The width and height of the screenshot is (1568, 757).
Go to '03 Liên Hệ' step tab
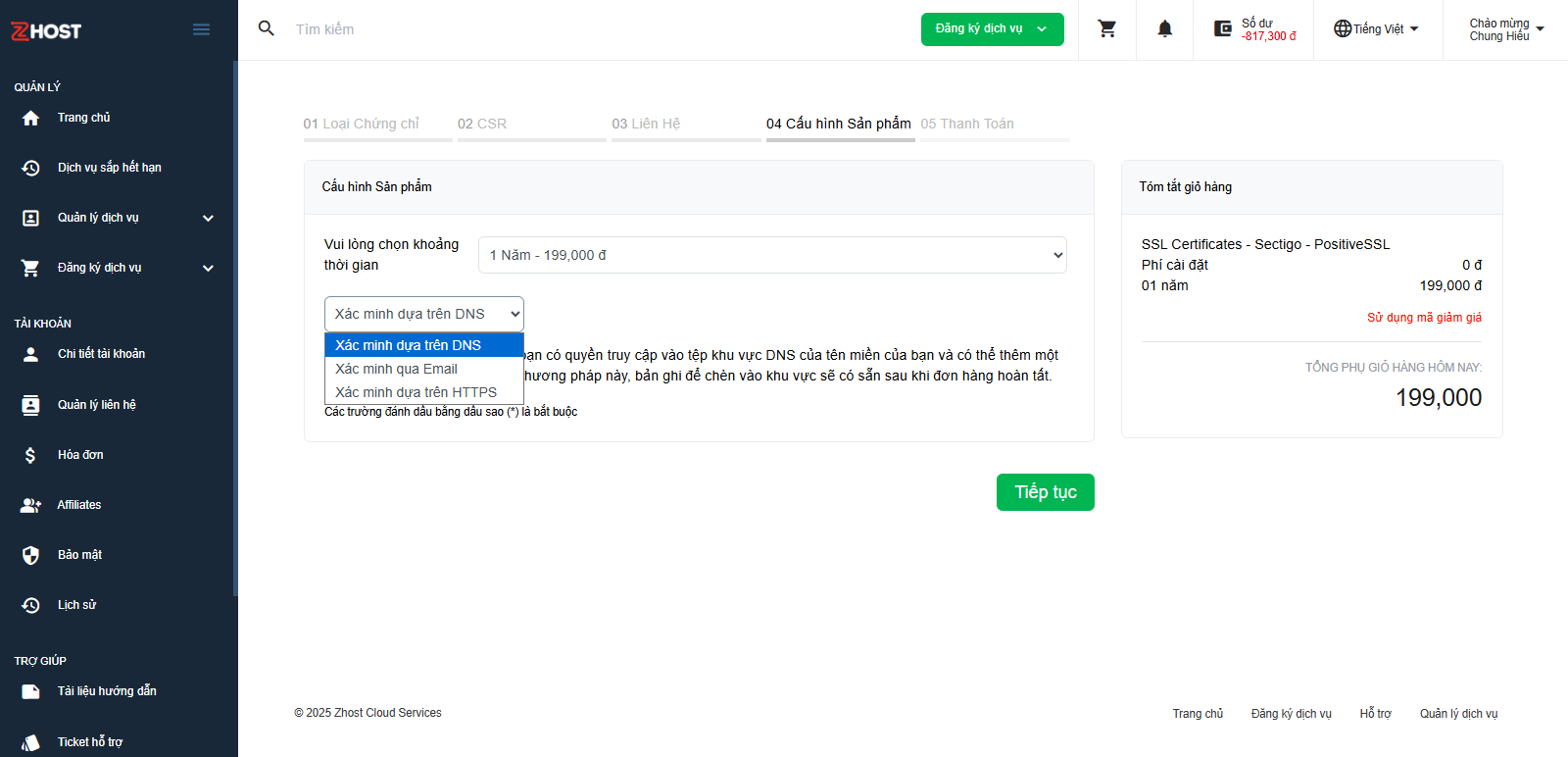click(x=646, y=124)
